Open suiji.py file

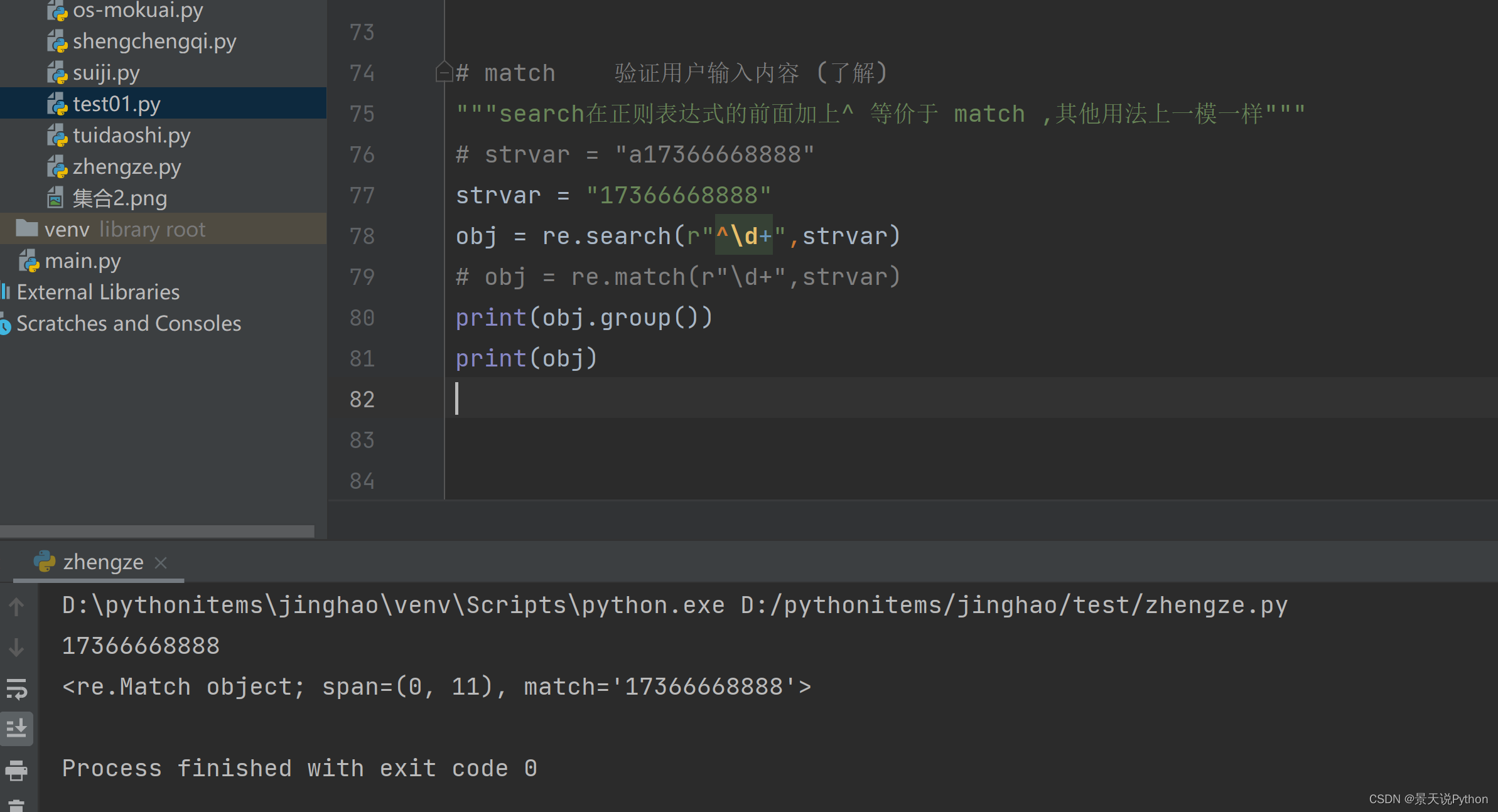point(106,73)
